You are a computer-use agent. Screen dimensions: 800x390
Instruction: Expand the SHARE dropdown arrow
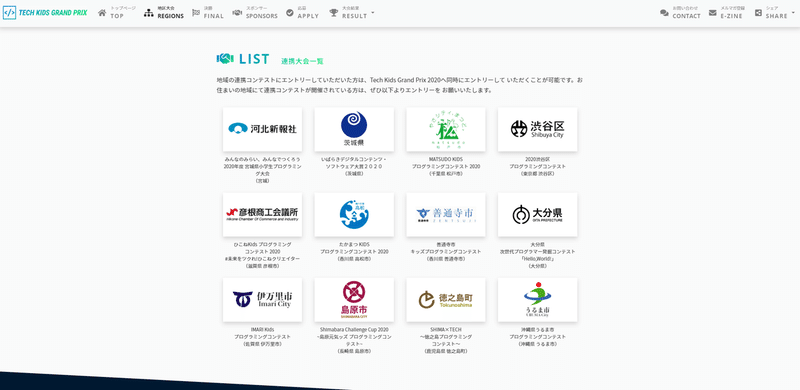793,12
